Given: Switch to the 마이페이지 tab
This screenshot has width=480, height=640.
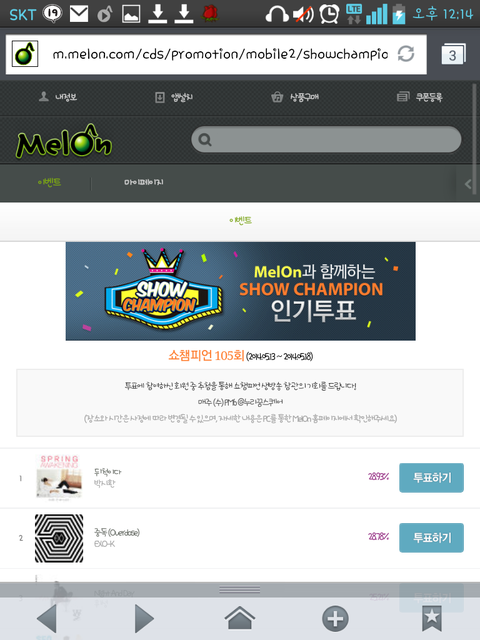Looking at the screenshot, I should click(144, 182).
